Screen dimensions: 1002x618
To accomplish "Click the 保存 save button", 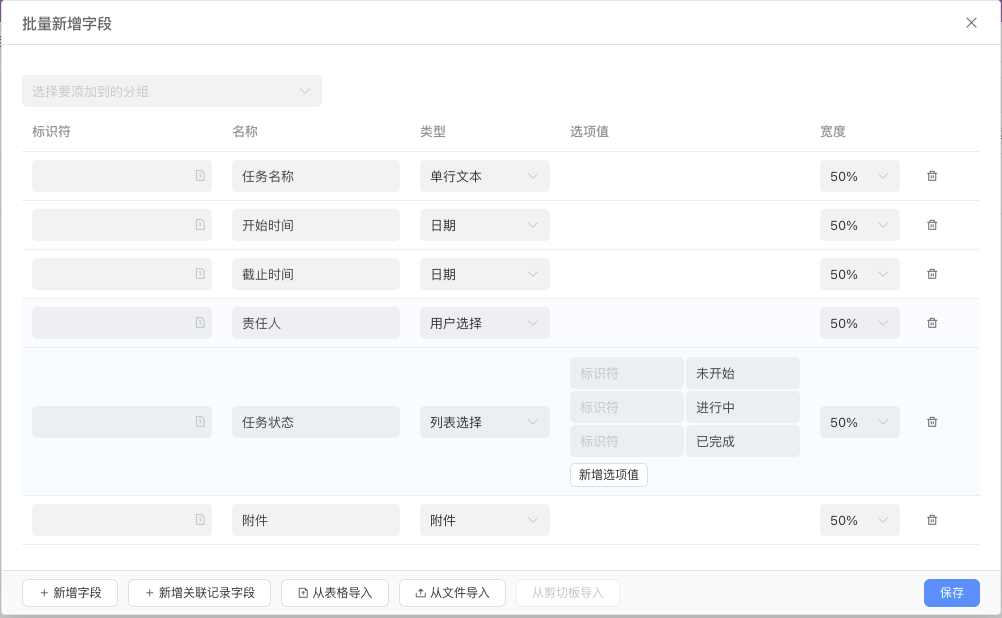I will coord(951,592).
